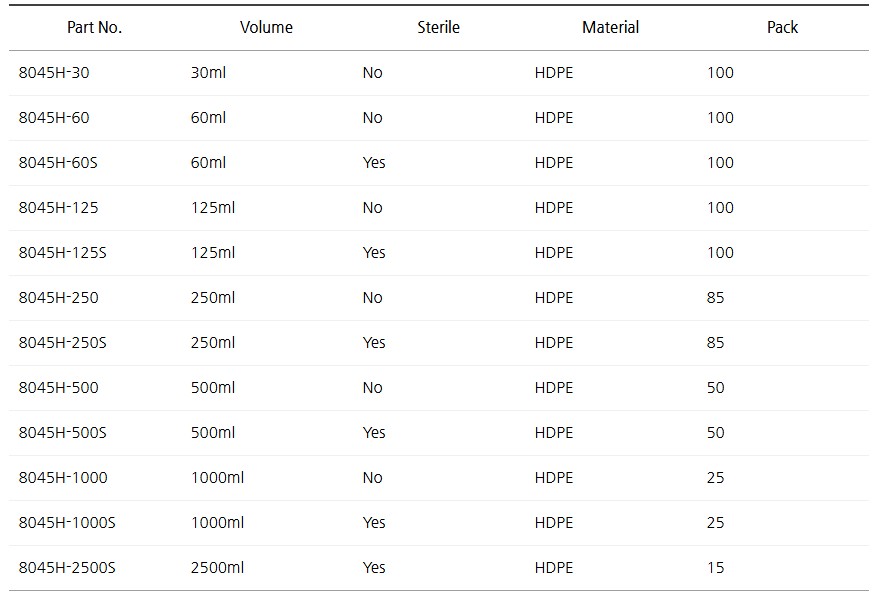Click part number 8045H-30
887x601 pixels.
[53, 73]
